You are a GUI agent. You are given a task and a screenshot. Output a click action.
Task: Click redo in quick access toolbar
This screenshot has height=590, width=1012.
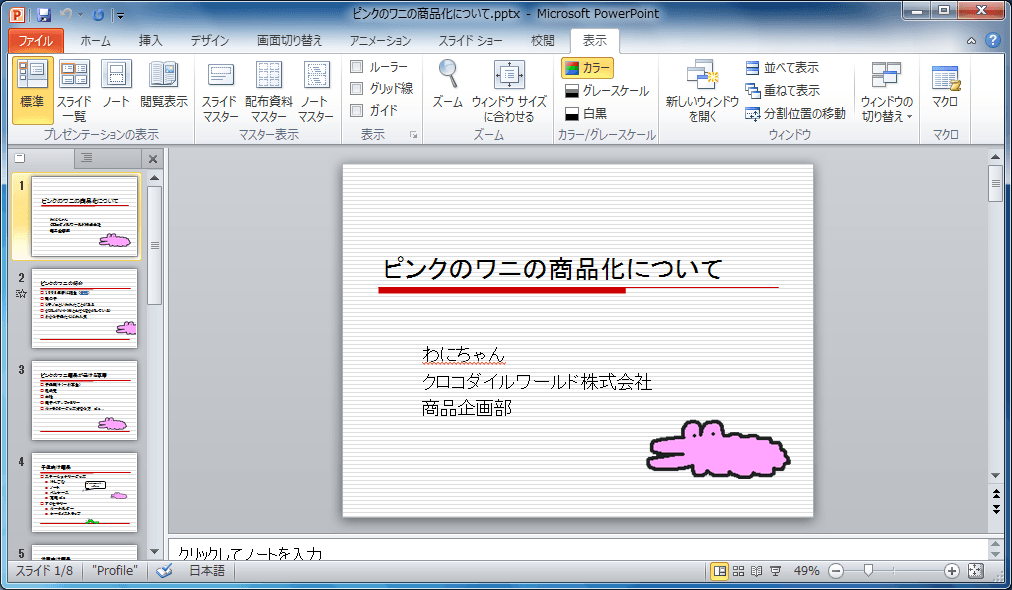click(x=98, y=14)
